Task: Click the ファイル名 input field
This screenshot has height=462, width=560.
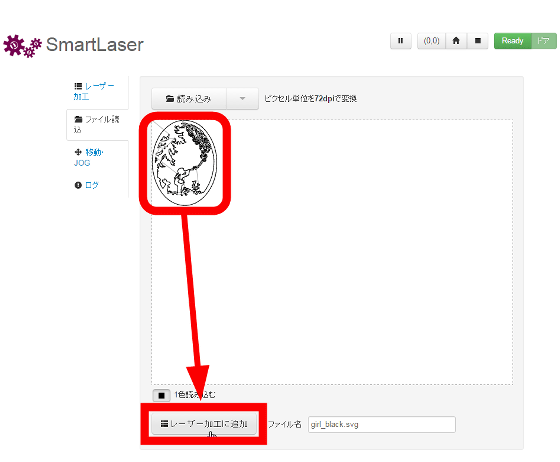Action: [382, 425]
